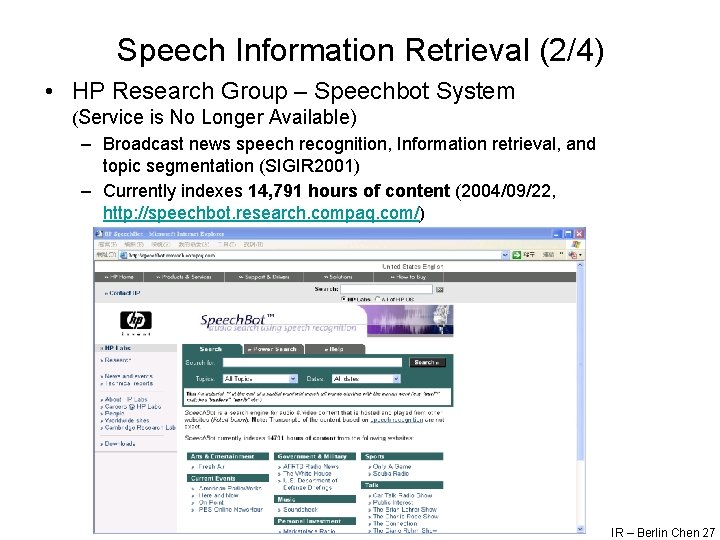Open the Research link in the sidebar

(x=116, y=360)
